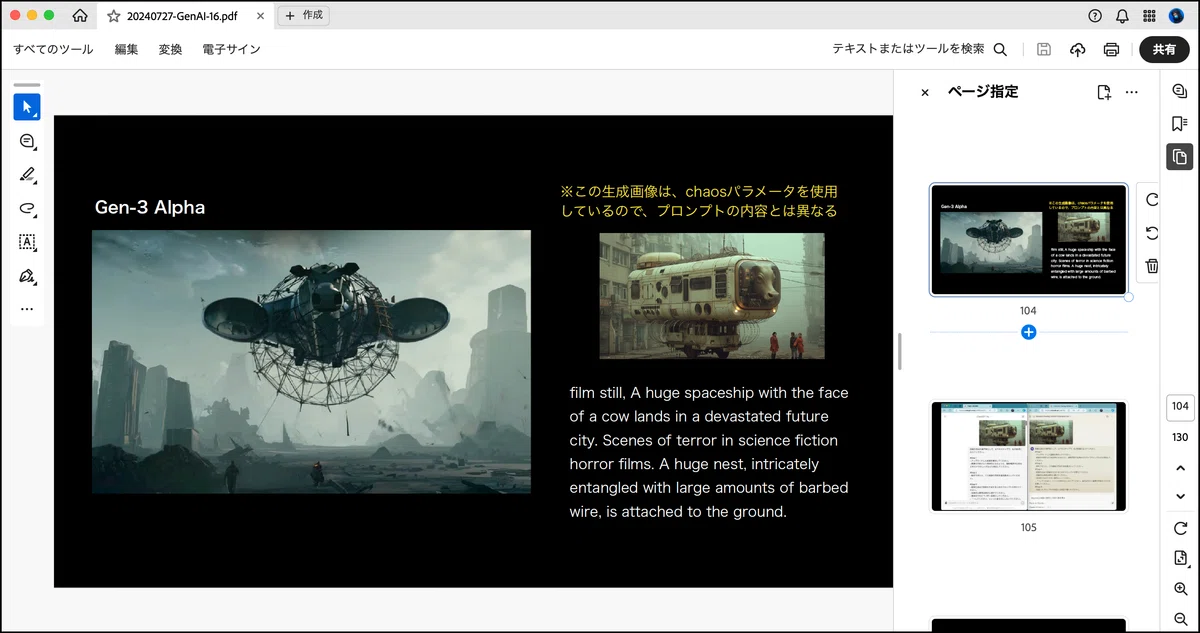1200x633 pixels.
Task: Go to the Acrobat home screen
Action: tap(80, 16)
